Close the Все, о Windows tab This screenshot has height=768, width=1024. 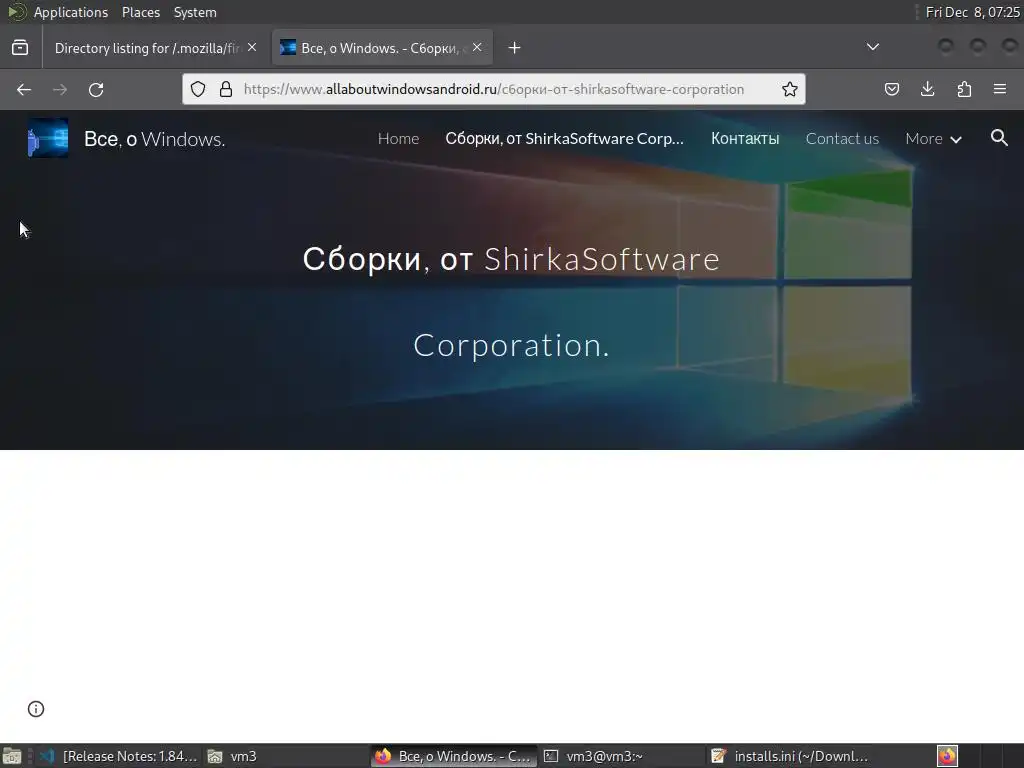coord(477,47)
